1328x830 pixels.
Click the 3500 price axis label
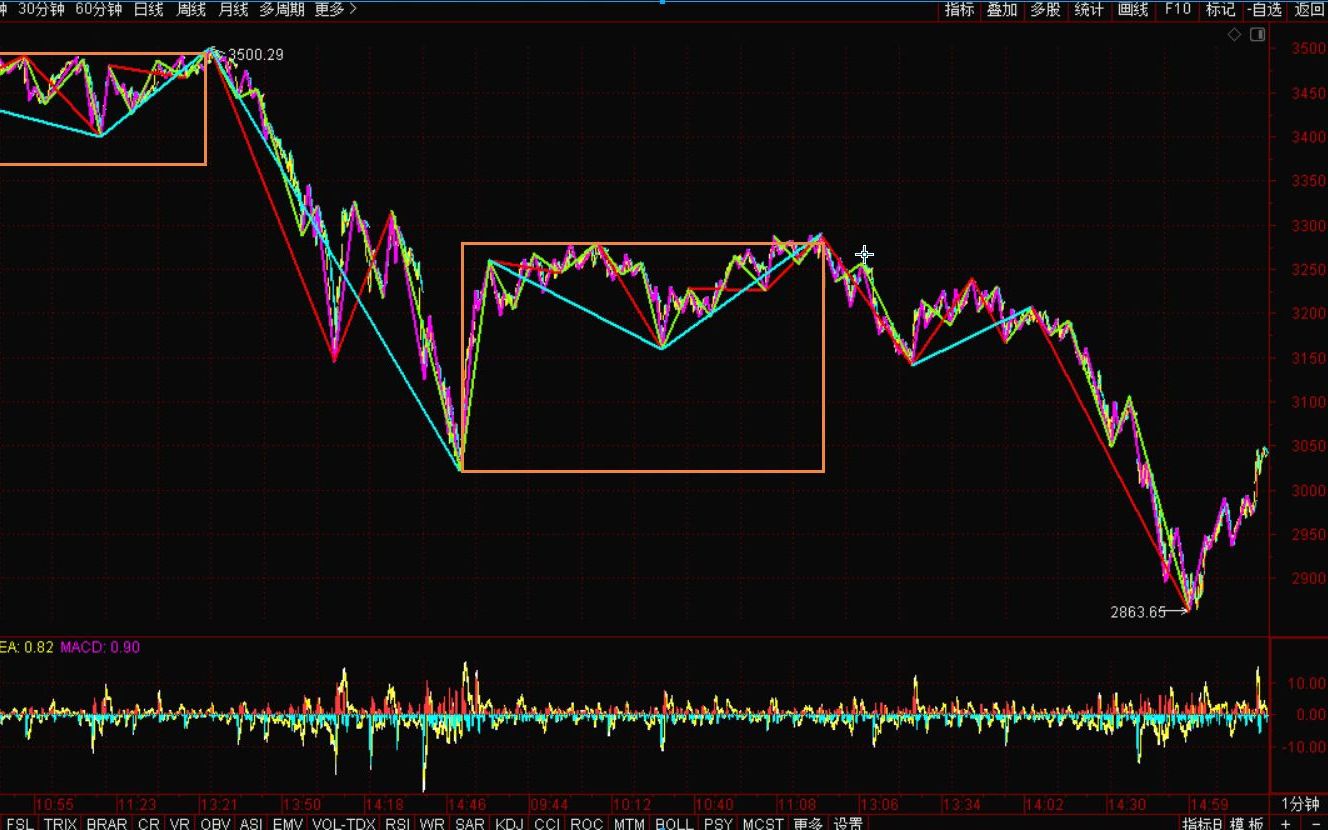click(1307, 49)
